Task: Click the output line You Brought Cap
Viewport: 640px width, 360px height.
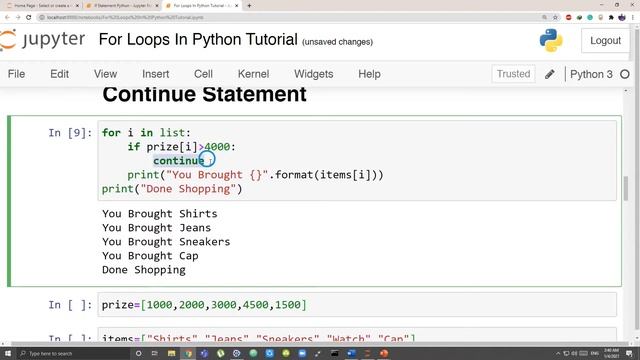Action: (150, 256)
